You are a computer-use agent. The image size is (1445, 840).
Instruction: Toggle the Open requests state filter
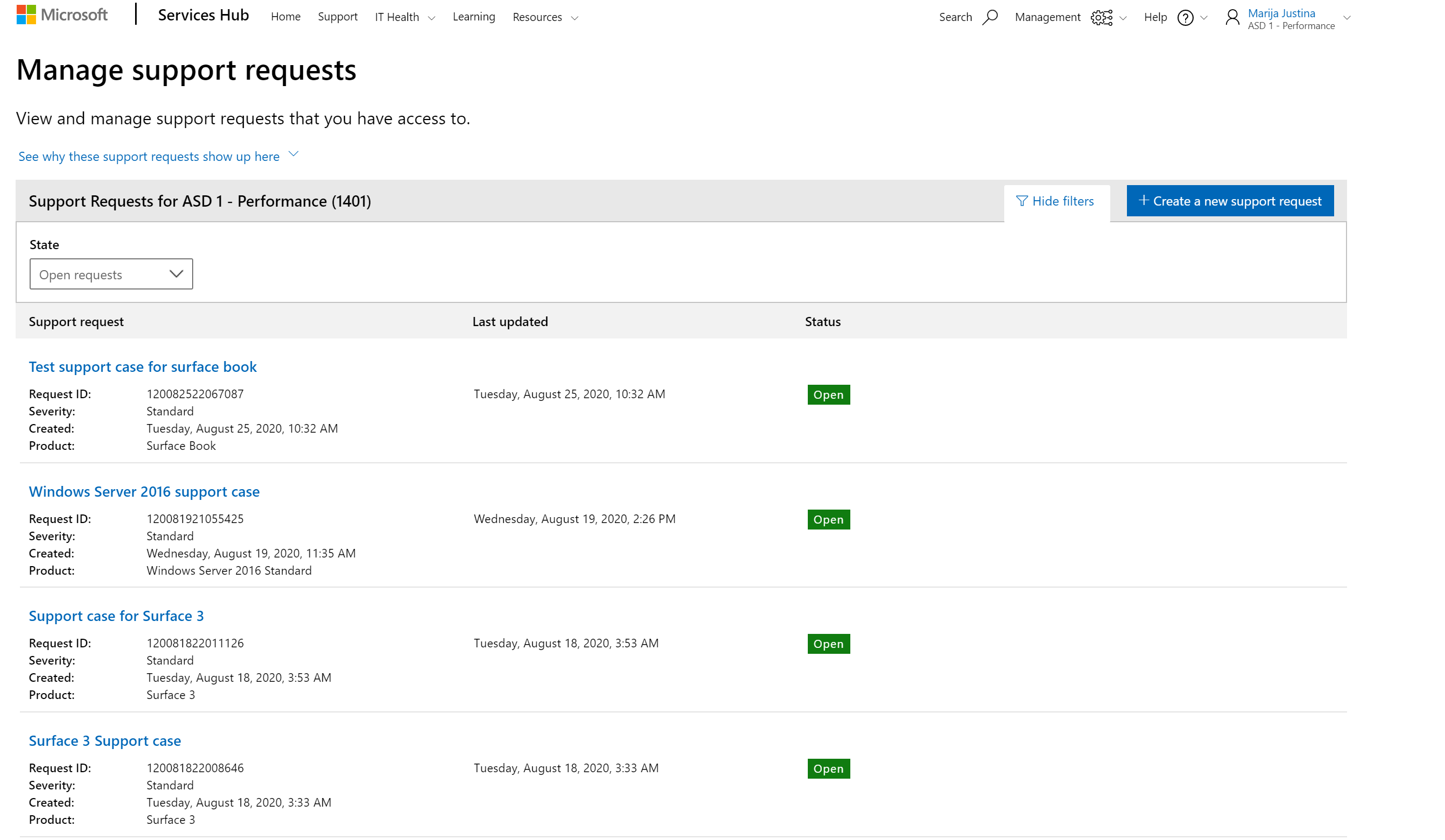point(111,273)
